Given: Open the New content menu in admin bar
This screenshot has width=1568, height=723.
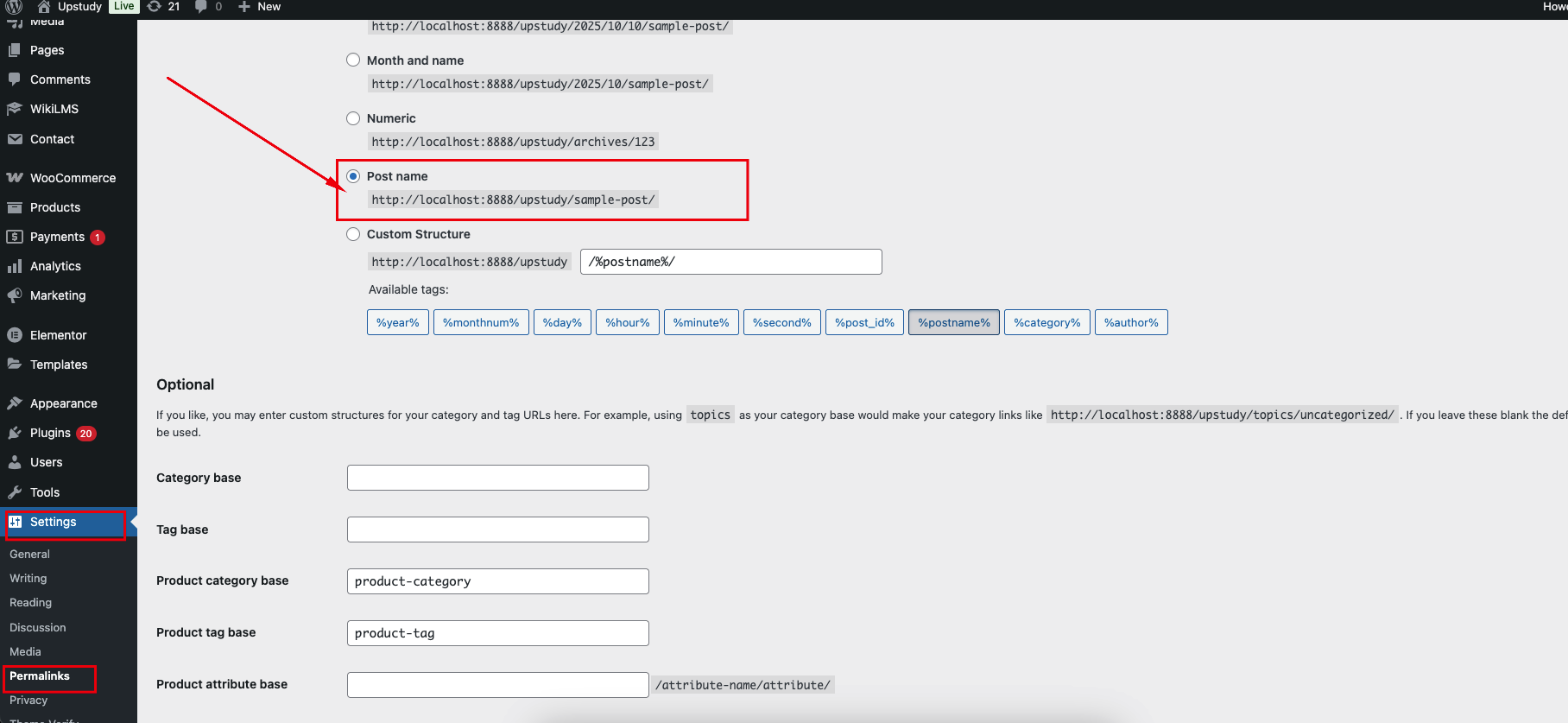Looking at the screenshot, I should (x=260, y=6).
